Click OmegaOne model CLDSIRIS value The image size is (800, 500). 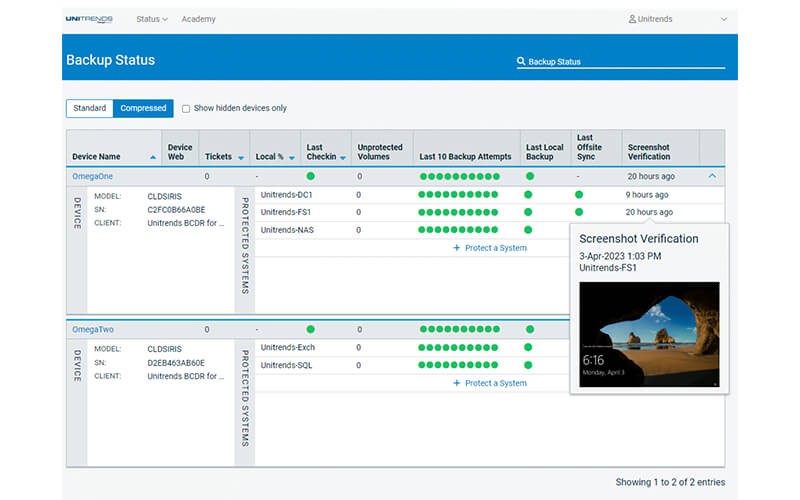coord(164,196)
